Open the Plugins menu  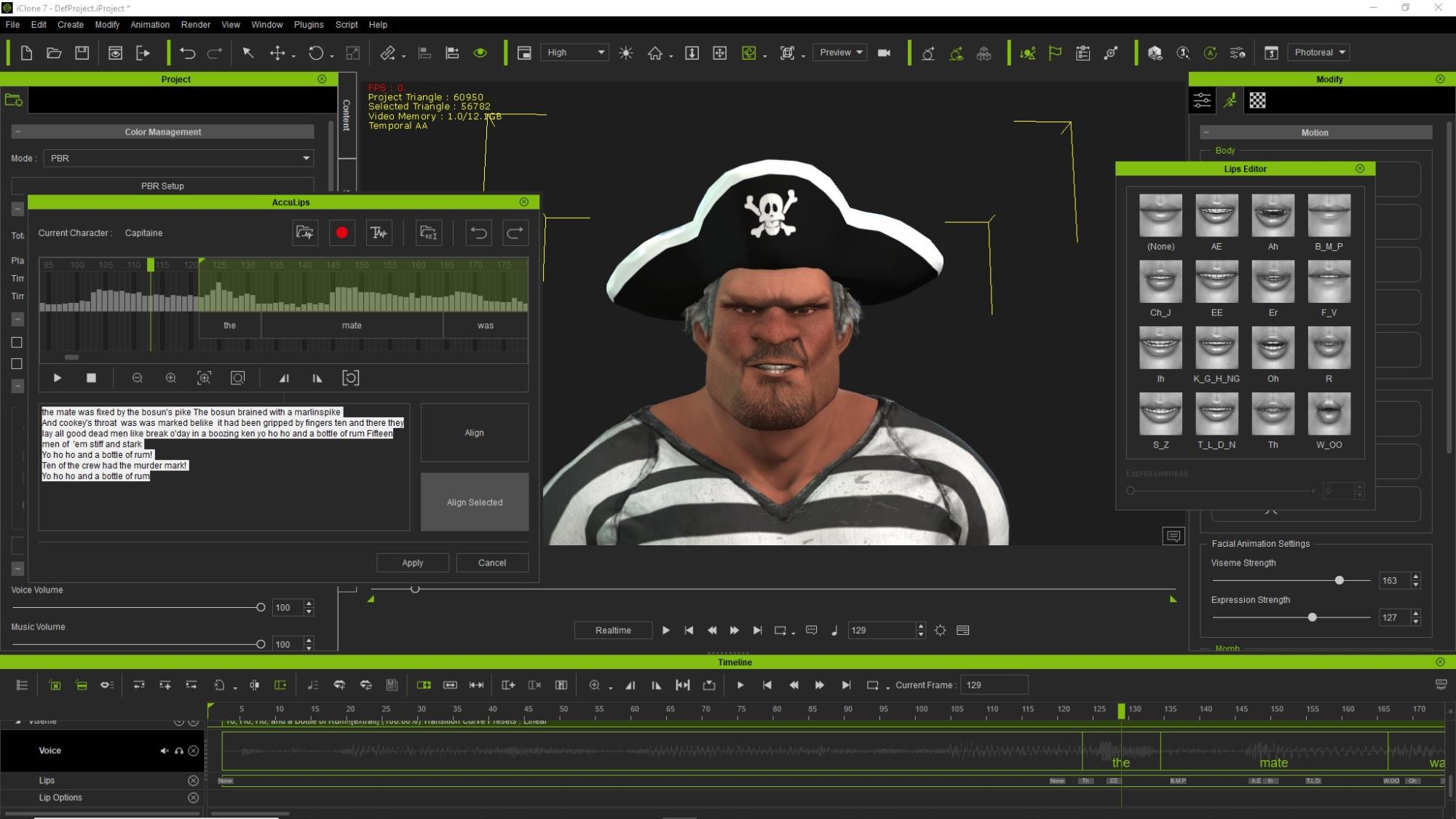(x=309, y=24)
